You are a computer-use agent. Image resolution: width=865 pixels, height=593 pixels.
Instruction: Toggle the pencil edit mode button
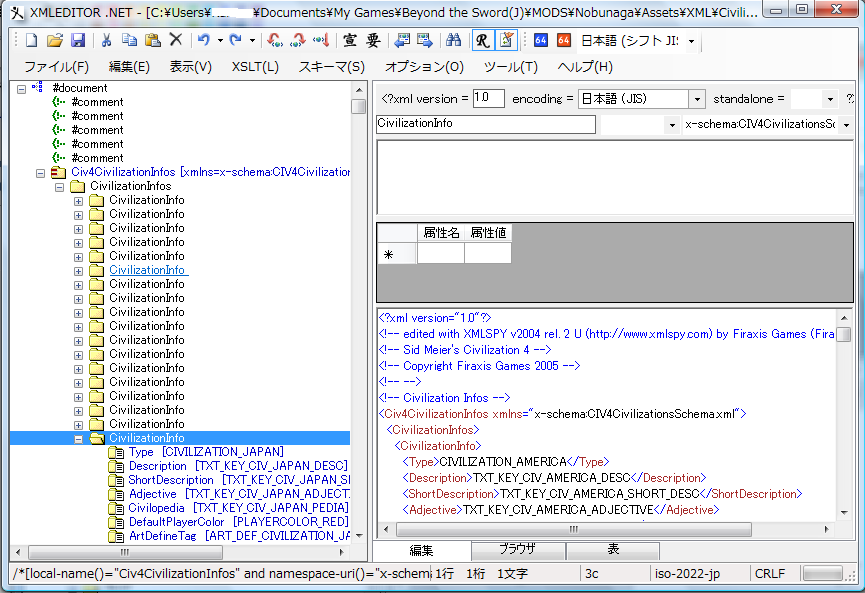click(x=506, y=41)
